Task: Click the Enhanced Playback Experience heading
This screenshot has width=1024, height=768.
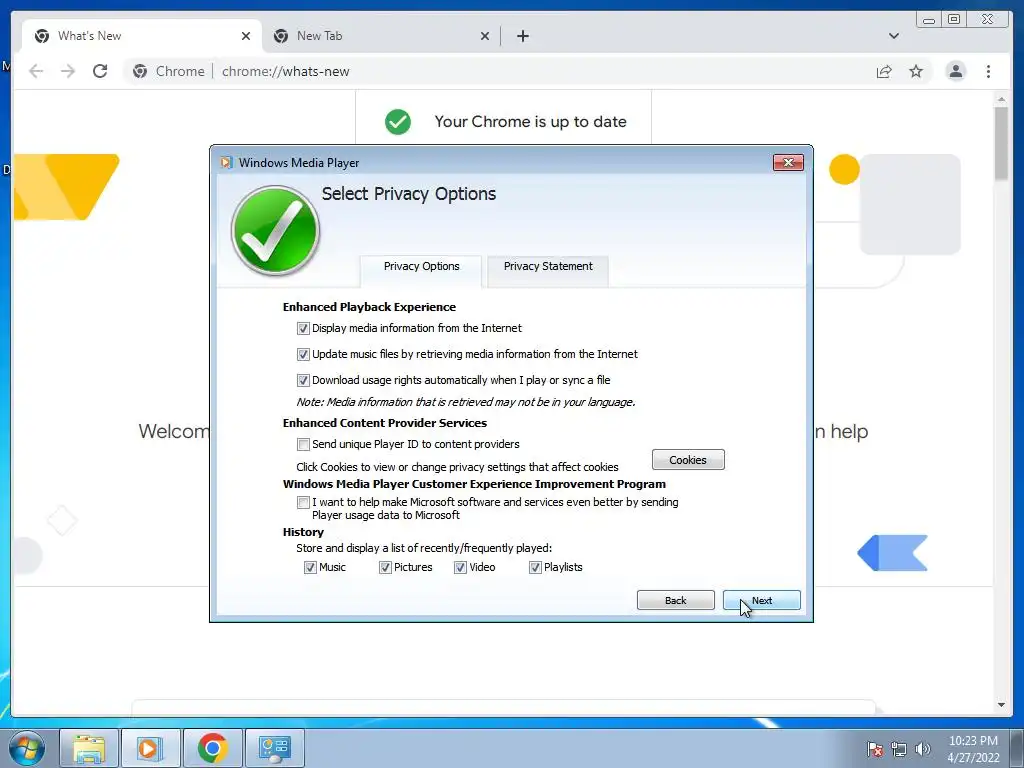Action: tap(369, 307)
